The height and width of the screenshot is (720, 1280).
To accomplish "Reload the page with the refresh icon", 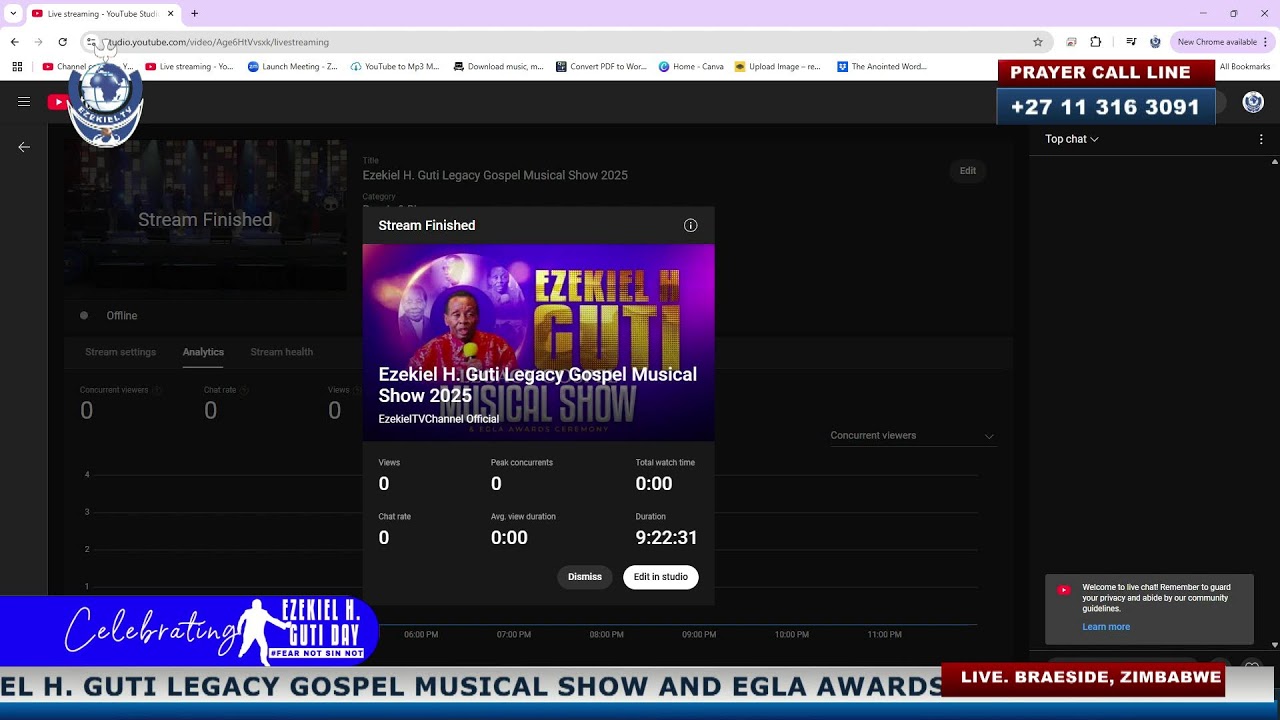I will click(x=62, y=42).
